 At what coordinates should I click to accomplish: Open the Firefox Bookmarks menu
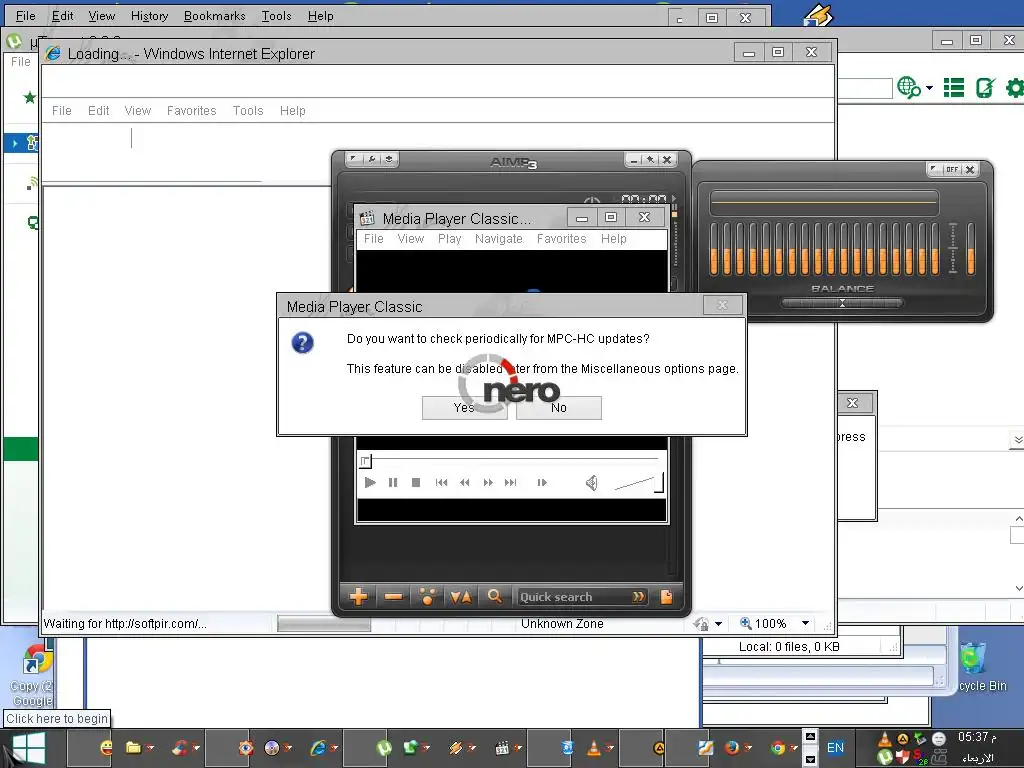click(214, 16)
